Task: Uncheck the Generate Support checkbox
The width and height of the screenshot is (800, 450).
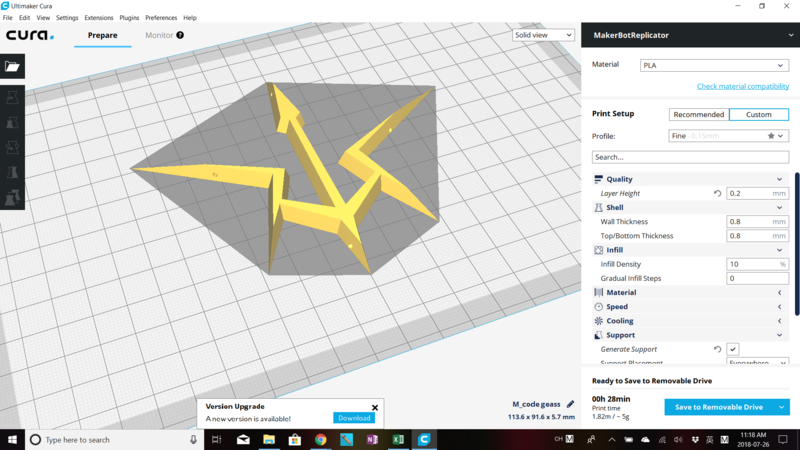Action: tap(733, 349)
